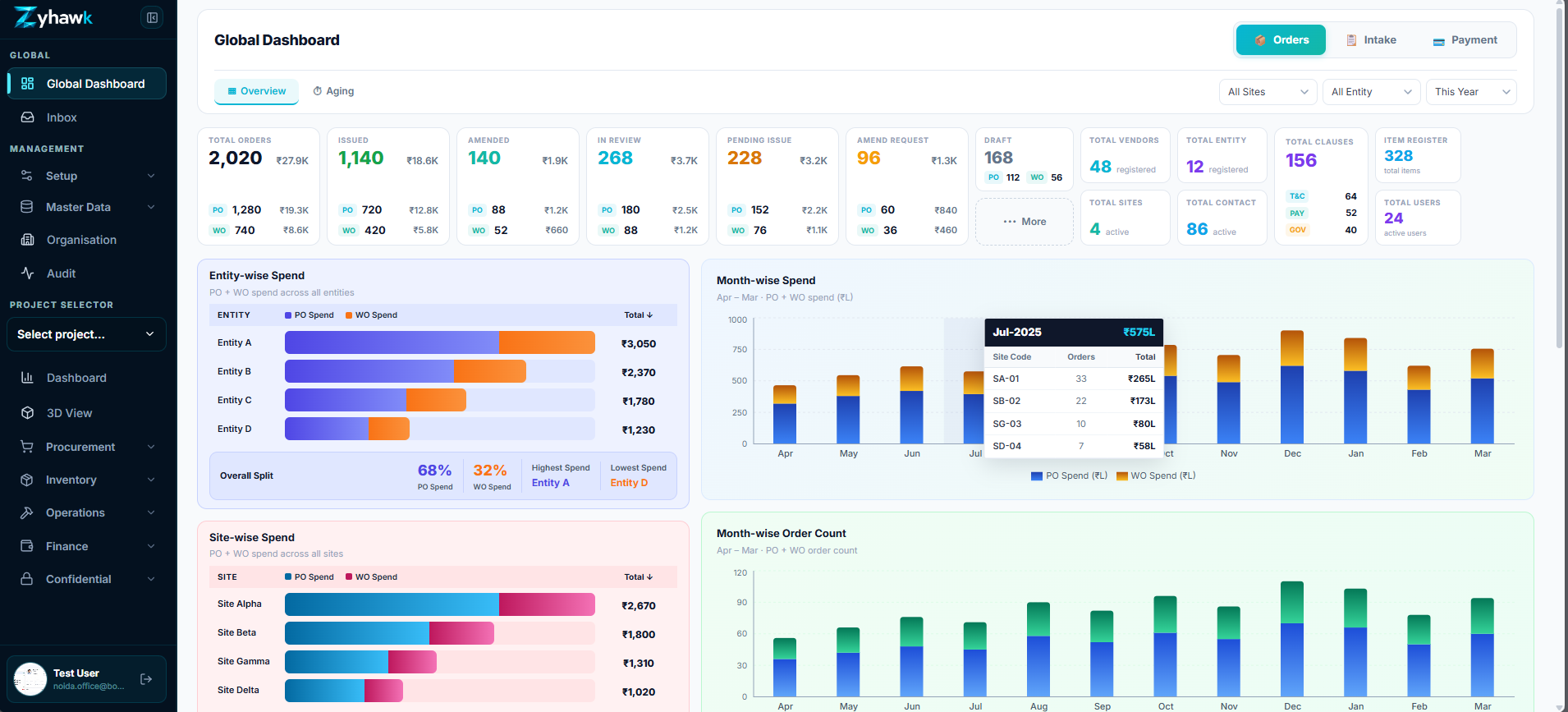Click the Payment card icon

1438,41
